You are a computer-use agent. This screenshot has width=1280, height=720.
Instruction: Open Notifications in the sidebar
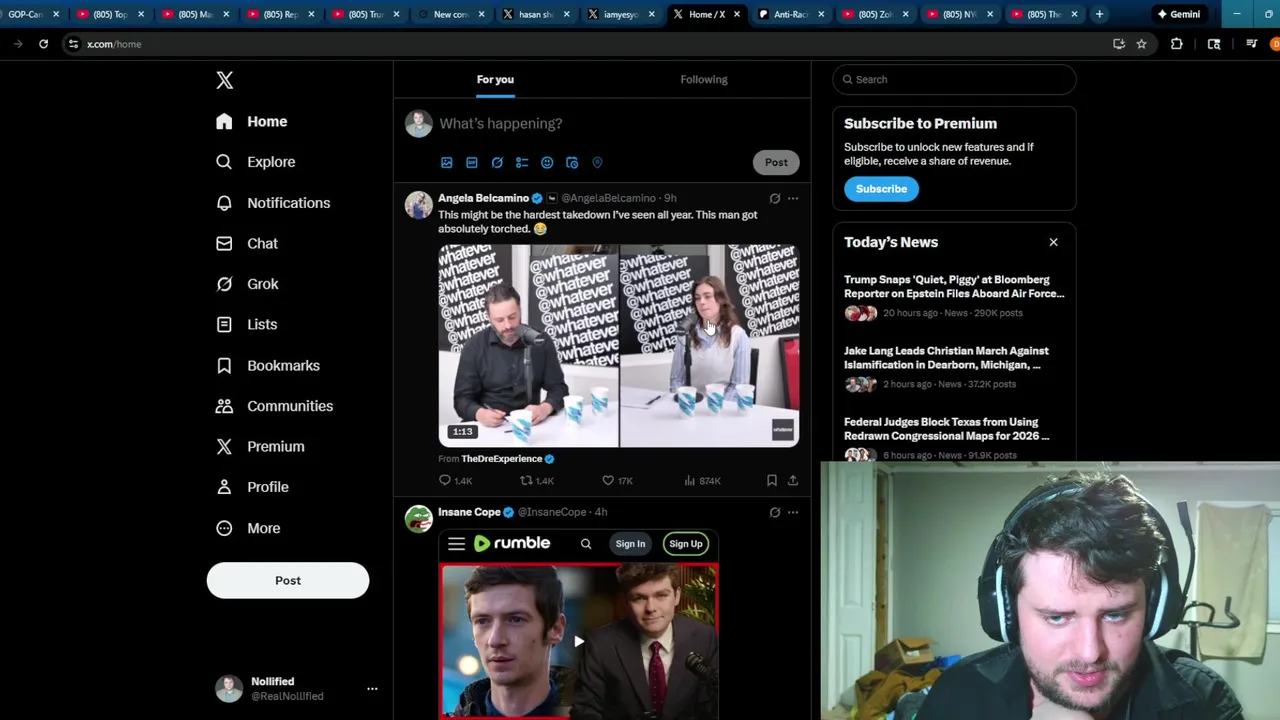coord(273,203)
